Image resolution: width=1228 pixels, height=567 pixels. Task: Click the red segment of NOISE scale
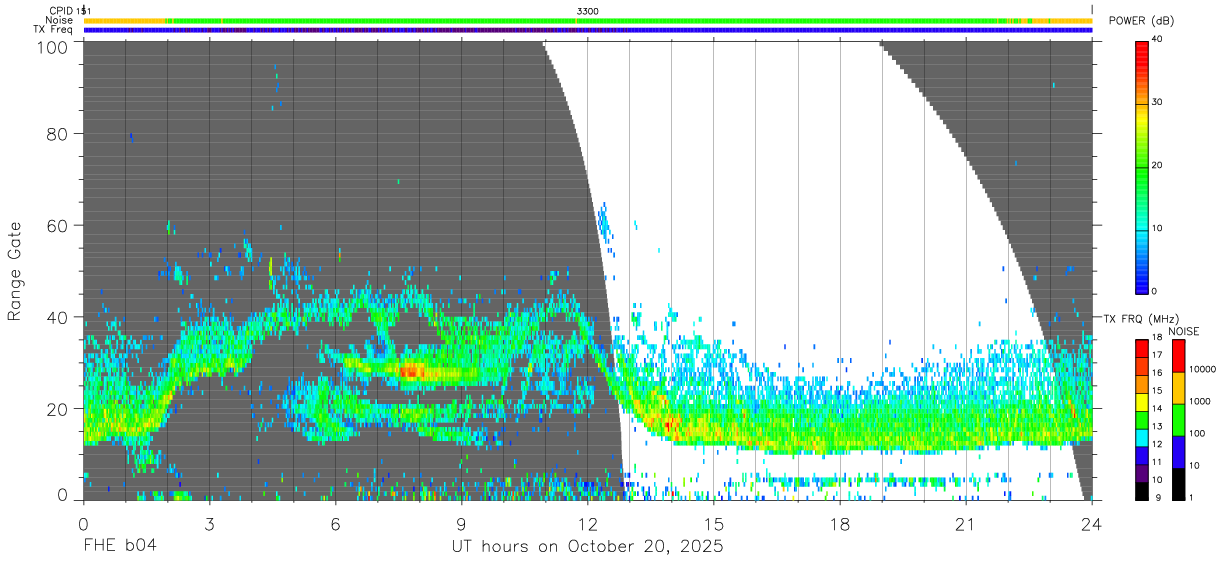[1178, 355]
